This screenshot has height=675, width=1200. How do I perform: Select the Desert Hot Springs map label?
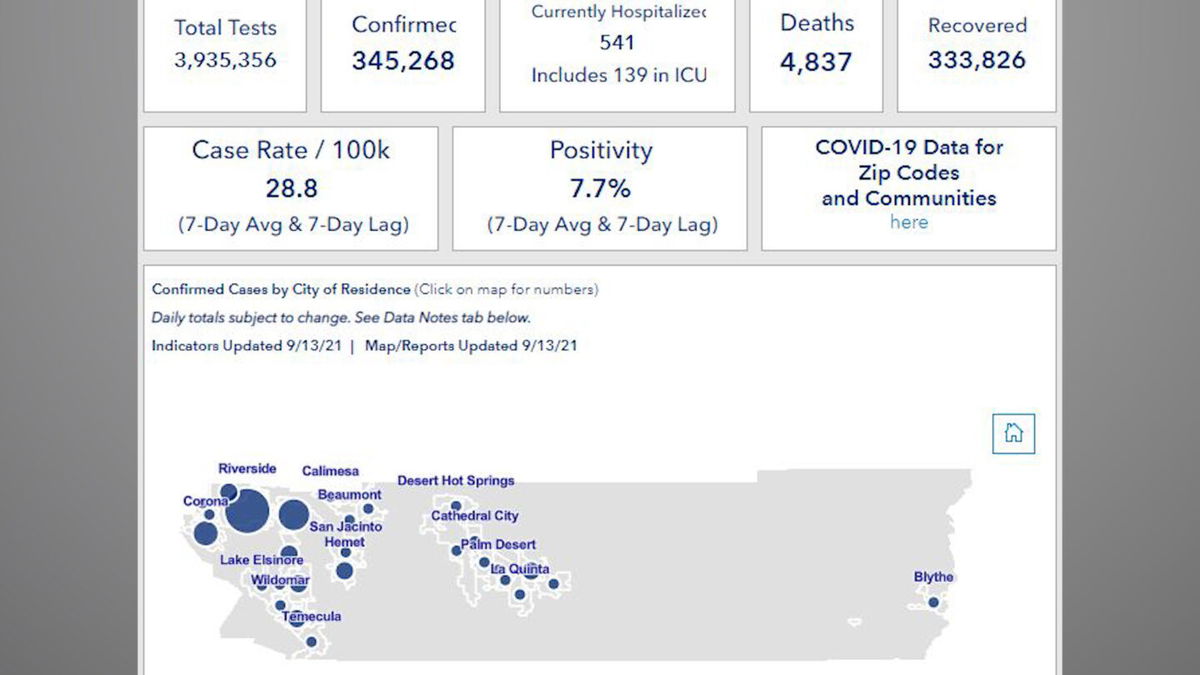[x=456, y=481]
